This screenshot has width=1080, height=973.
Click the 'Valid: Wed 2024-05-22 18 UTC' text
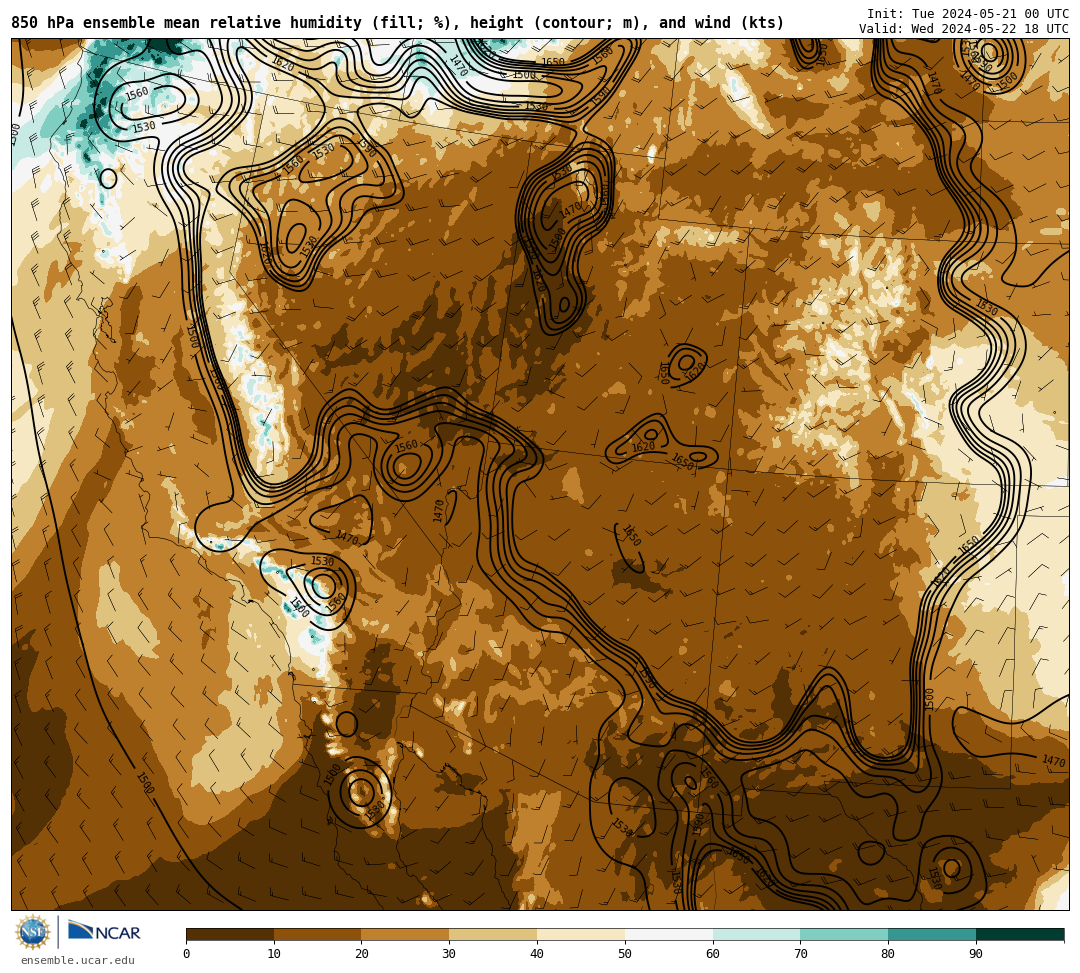pyautogui.click(x=964, y=29)
